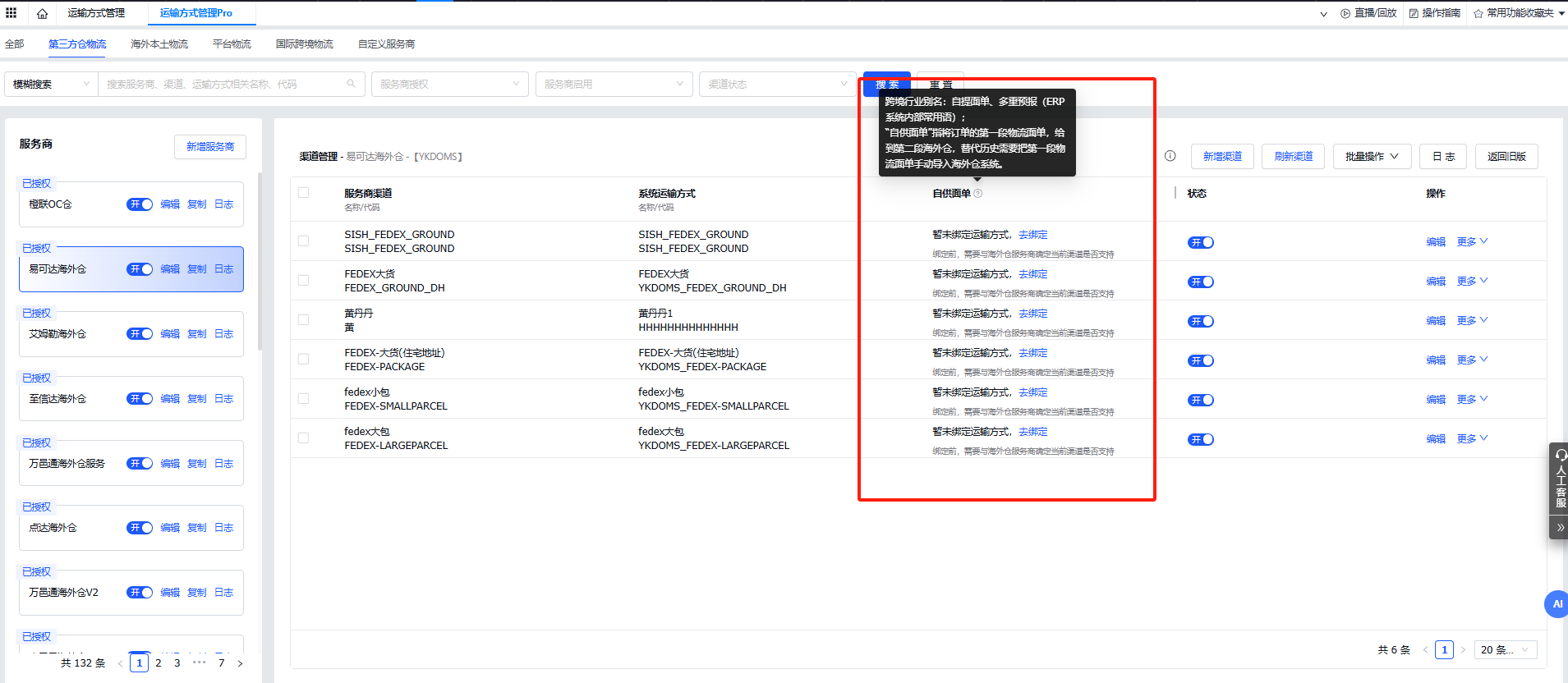Open the AI assistant bubble
Screen dimensions: 1568x683
click(x=1557, y=604)
